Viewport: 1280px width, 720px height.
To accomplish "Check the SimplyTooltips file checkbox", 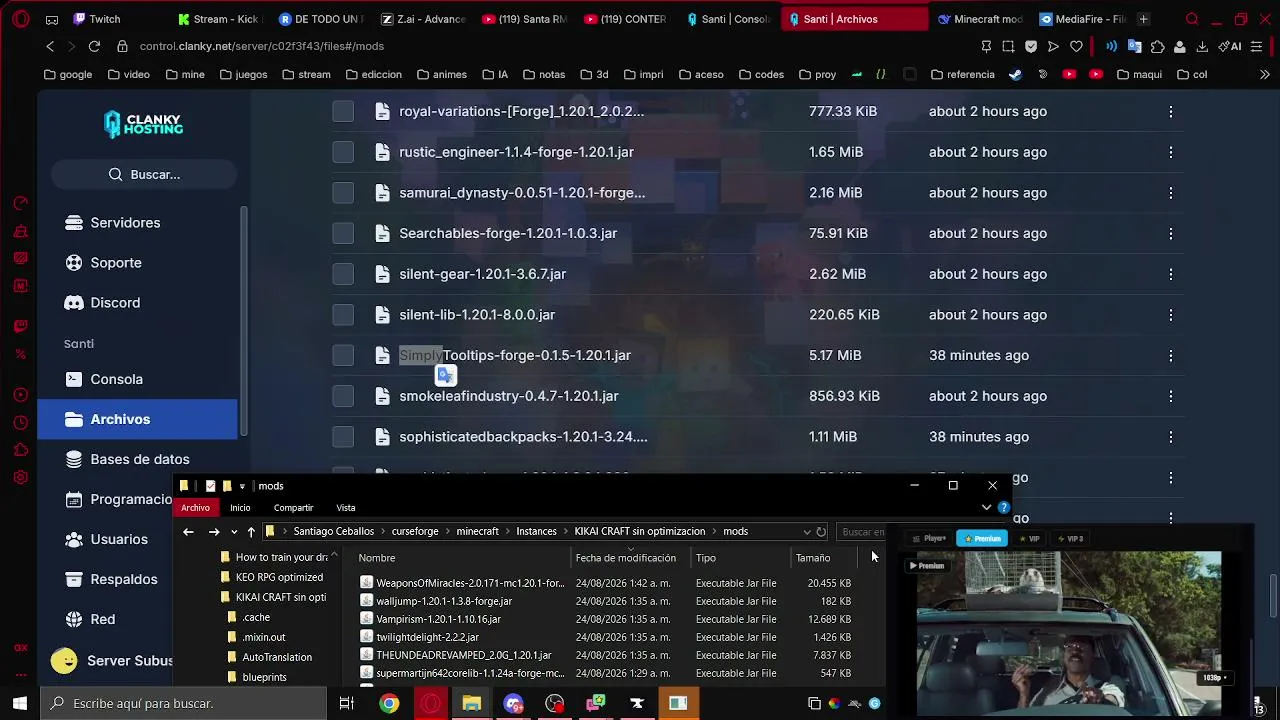I will coord(343,355).
